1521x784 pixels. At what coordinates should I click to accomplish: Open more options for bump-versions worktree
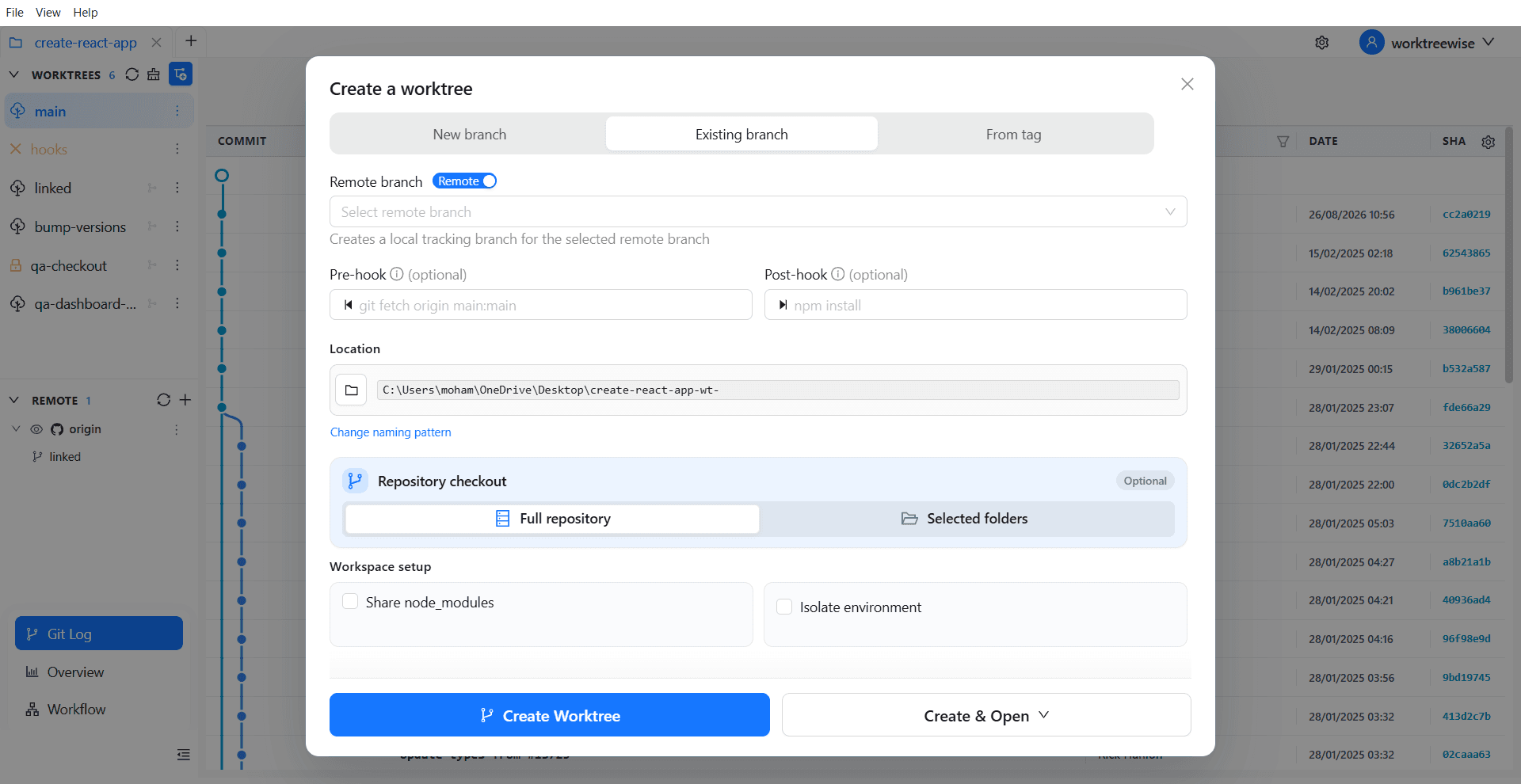(177, 226)
